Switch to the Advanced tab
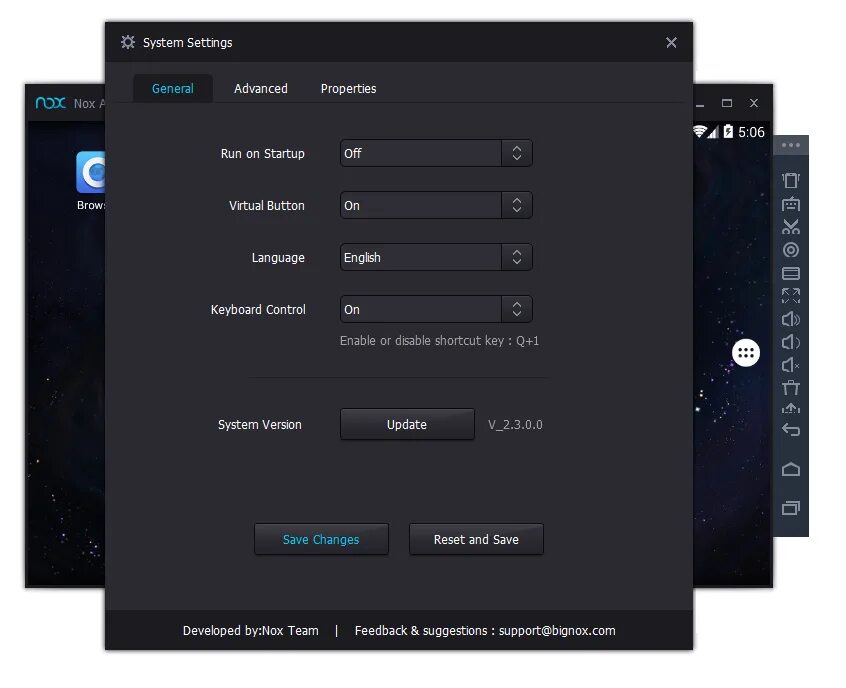The height and width of the screenshot is (688, 846). (260, 88)
